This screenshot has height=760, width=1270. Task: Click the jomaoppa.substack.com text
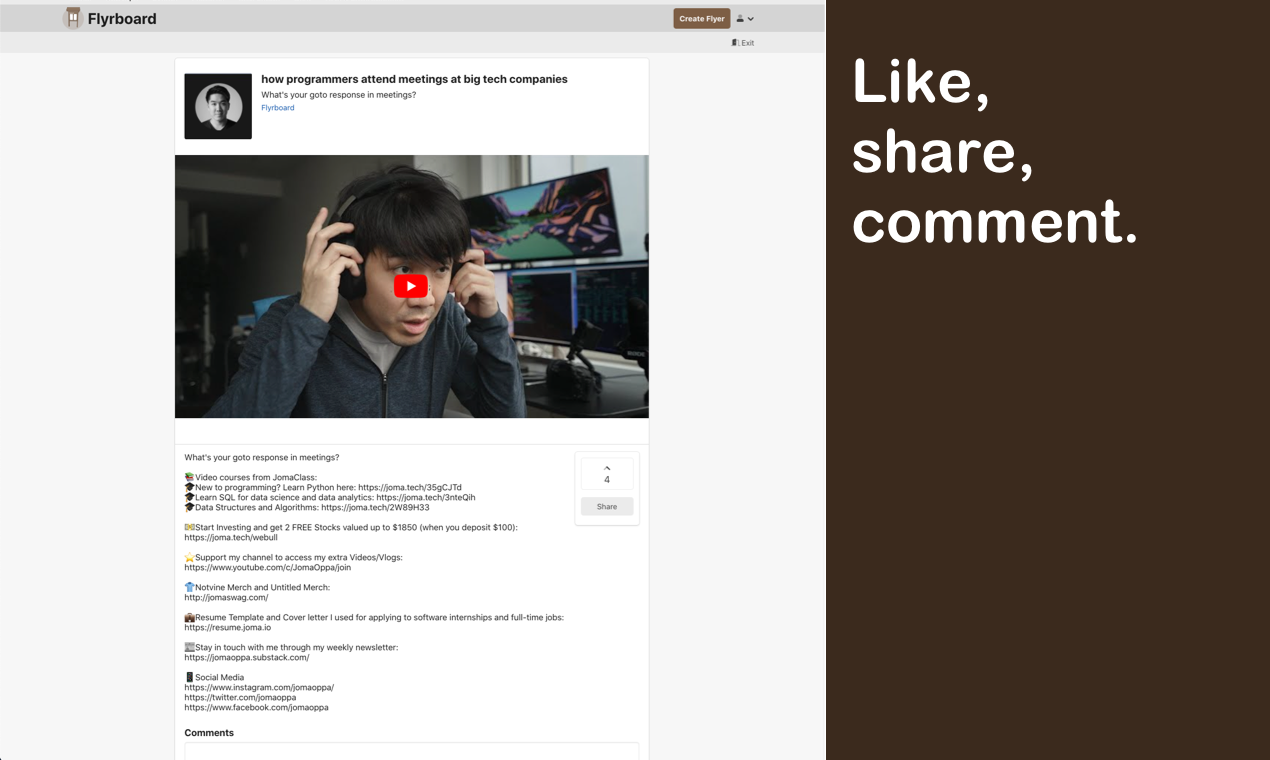pos(247,658)
